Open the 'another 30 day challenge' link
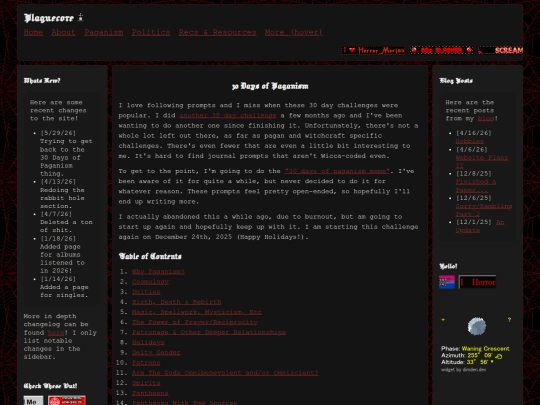The height and width of the screenshot is (405, 540). click(228, 115)
